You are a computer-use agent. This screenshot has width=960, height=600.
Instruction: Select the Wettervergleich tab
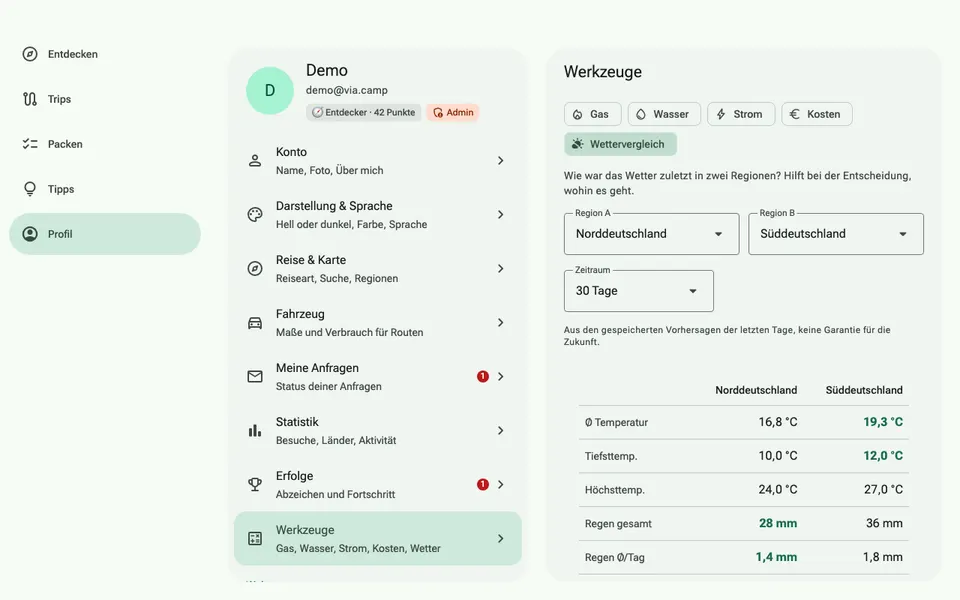620,144
